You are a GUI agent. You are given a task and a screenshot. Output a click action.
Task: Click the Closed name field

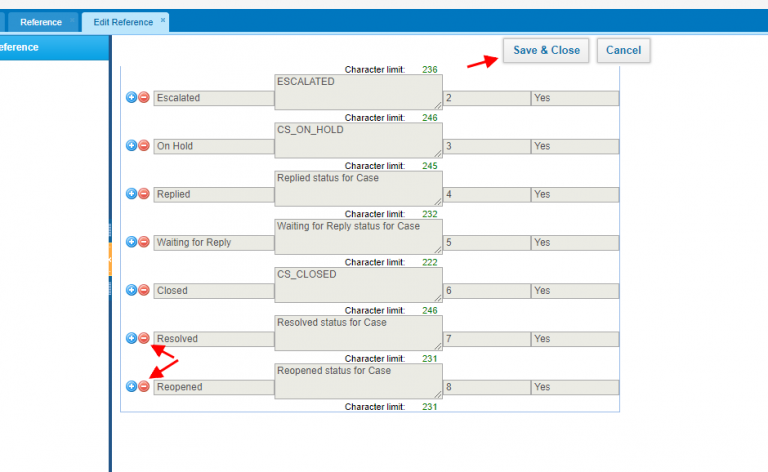tap(214, 290)
